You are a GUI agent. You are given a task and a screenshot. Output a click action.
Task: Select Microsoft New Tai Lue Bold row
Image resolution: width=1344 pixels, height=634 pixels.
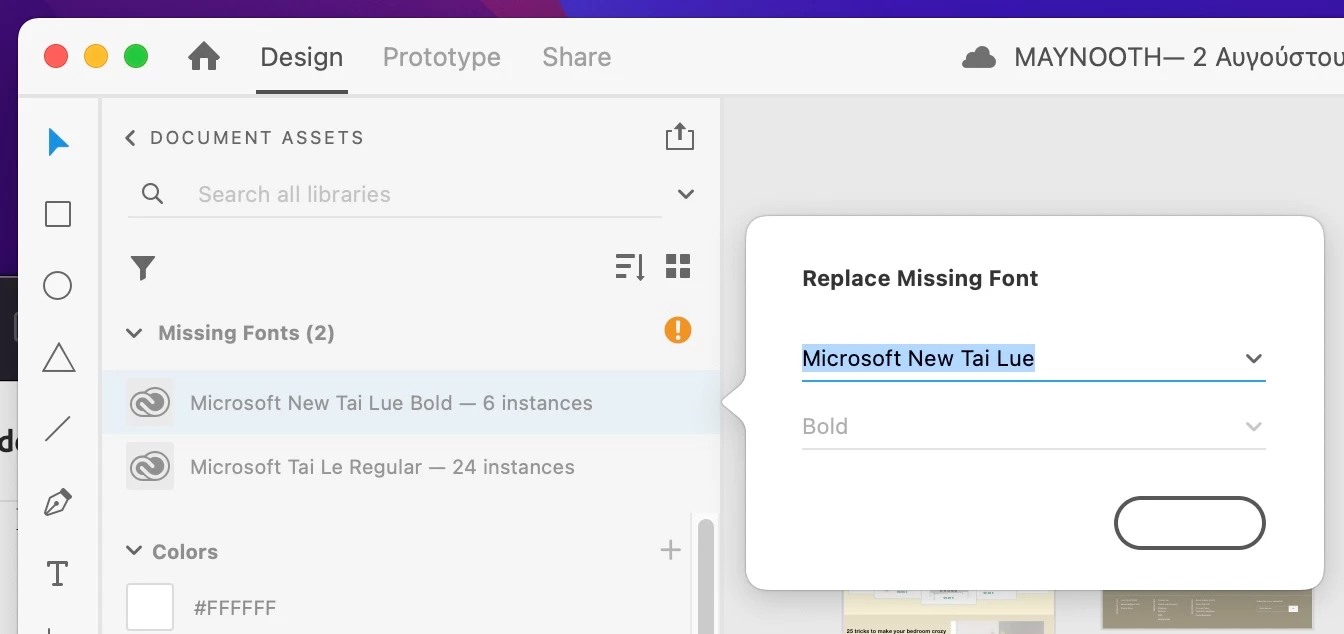[410, 402]
